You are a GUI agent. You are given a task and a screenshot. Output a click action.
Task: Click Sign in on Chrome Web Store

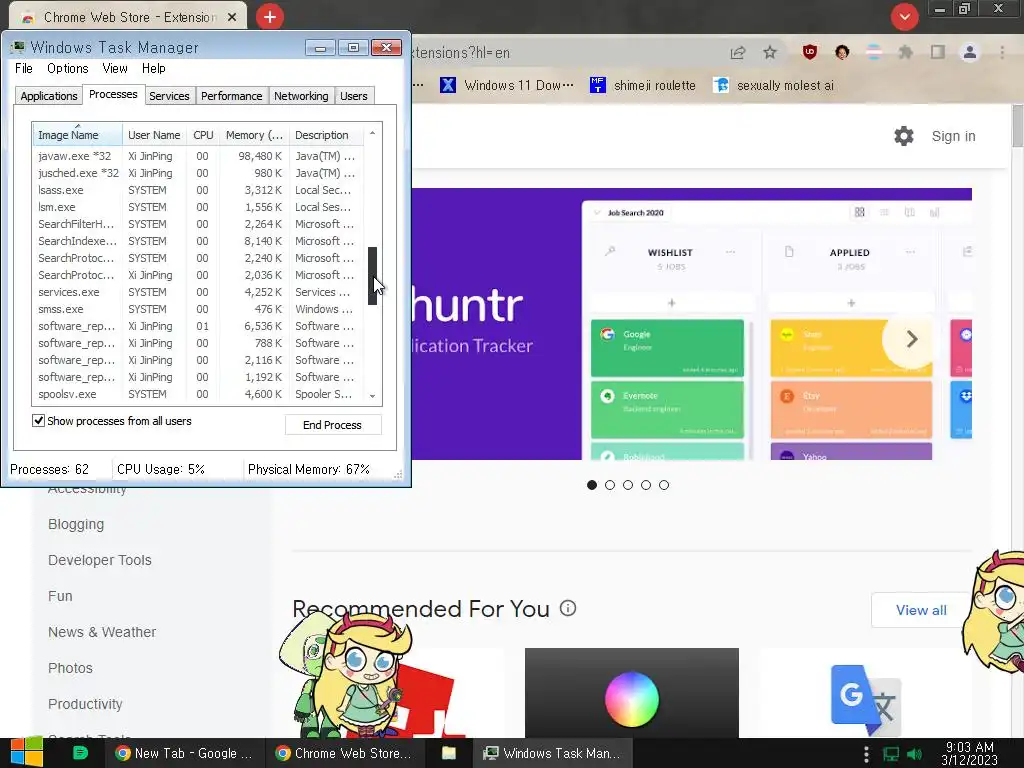(953, 136)
